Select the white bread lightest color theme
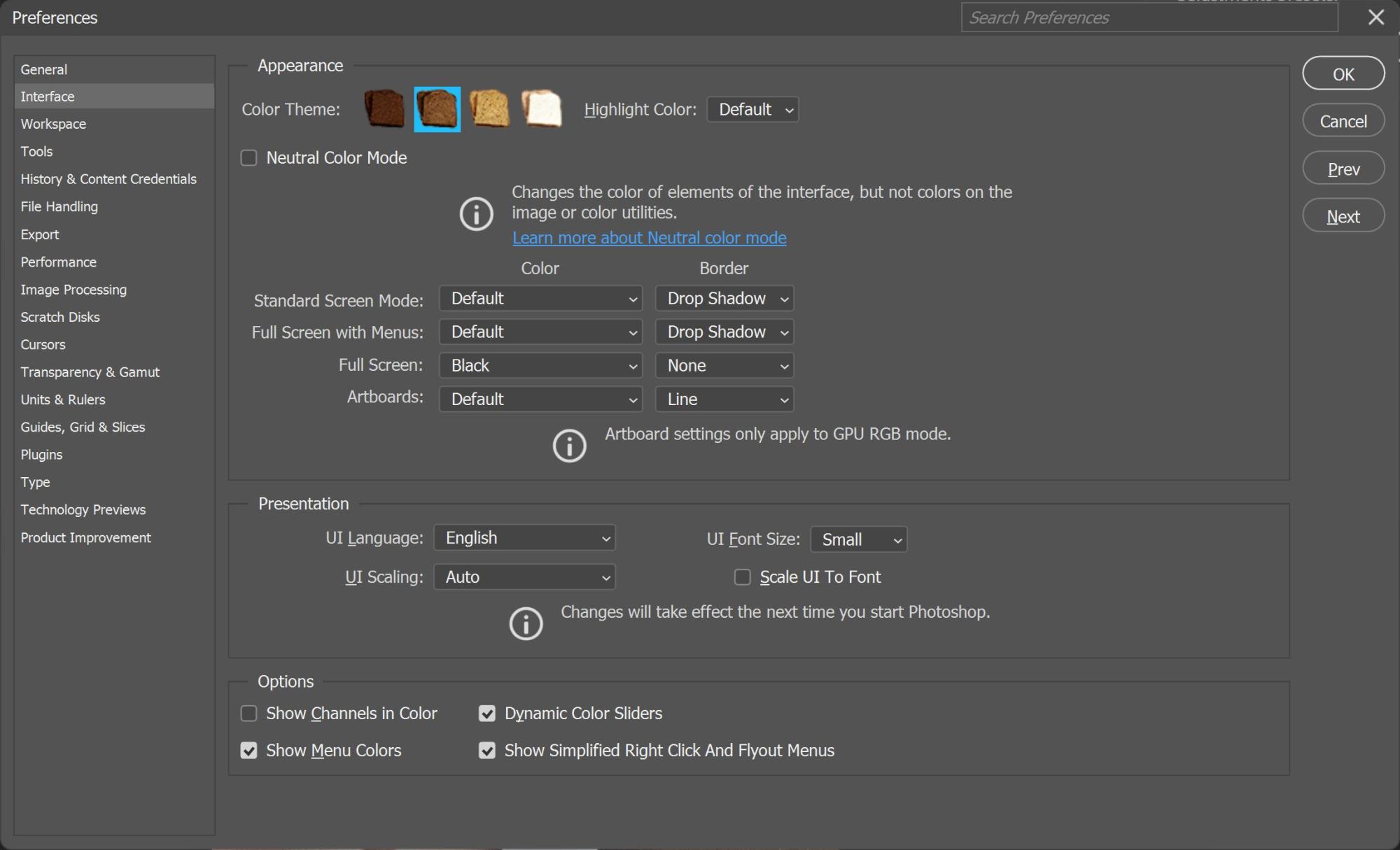Screen dimensions: 1400x850 542,109
